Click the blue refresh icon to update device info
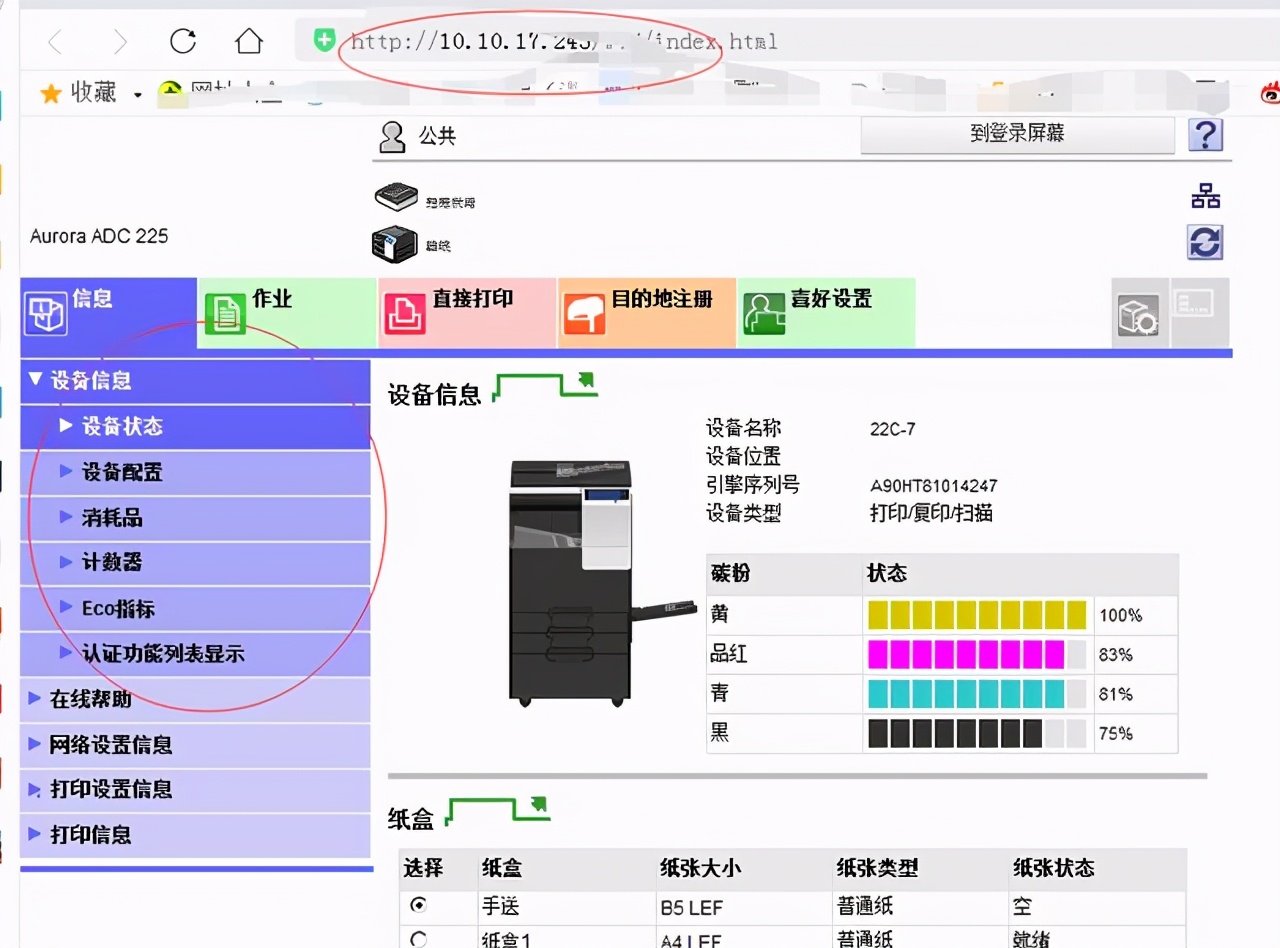The image size is (1280, 948). pos(1204,242)
